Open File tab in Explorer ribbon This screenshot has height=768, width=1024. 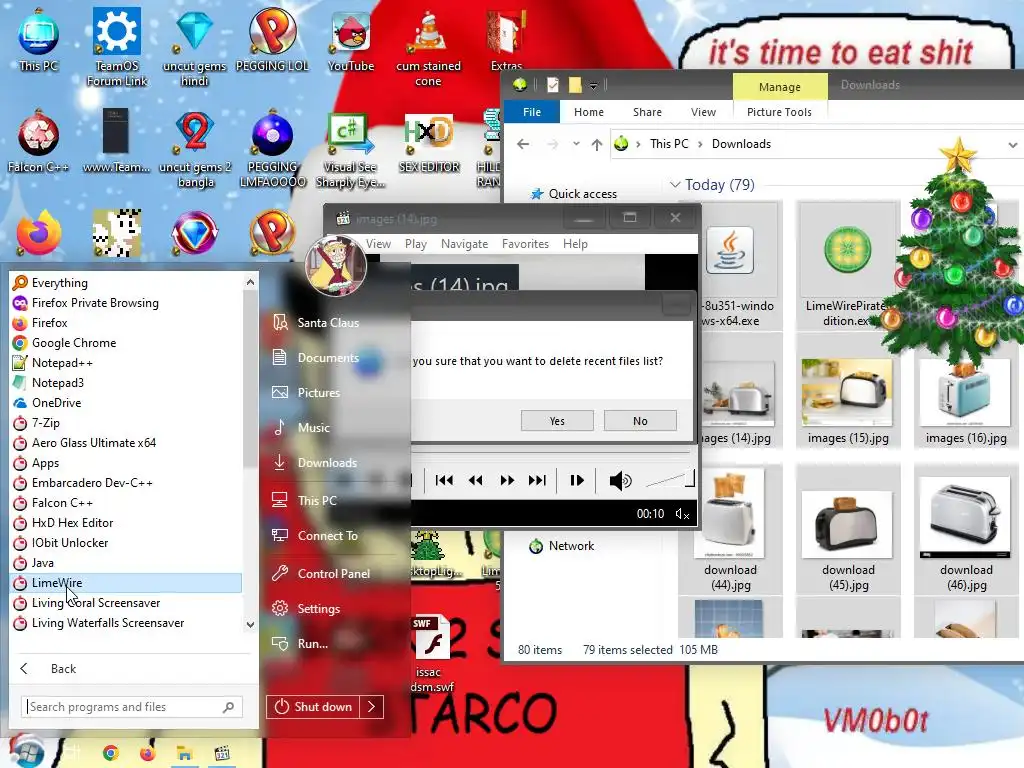point(532,112)
